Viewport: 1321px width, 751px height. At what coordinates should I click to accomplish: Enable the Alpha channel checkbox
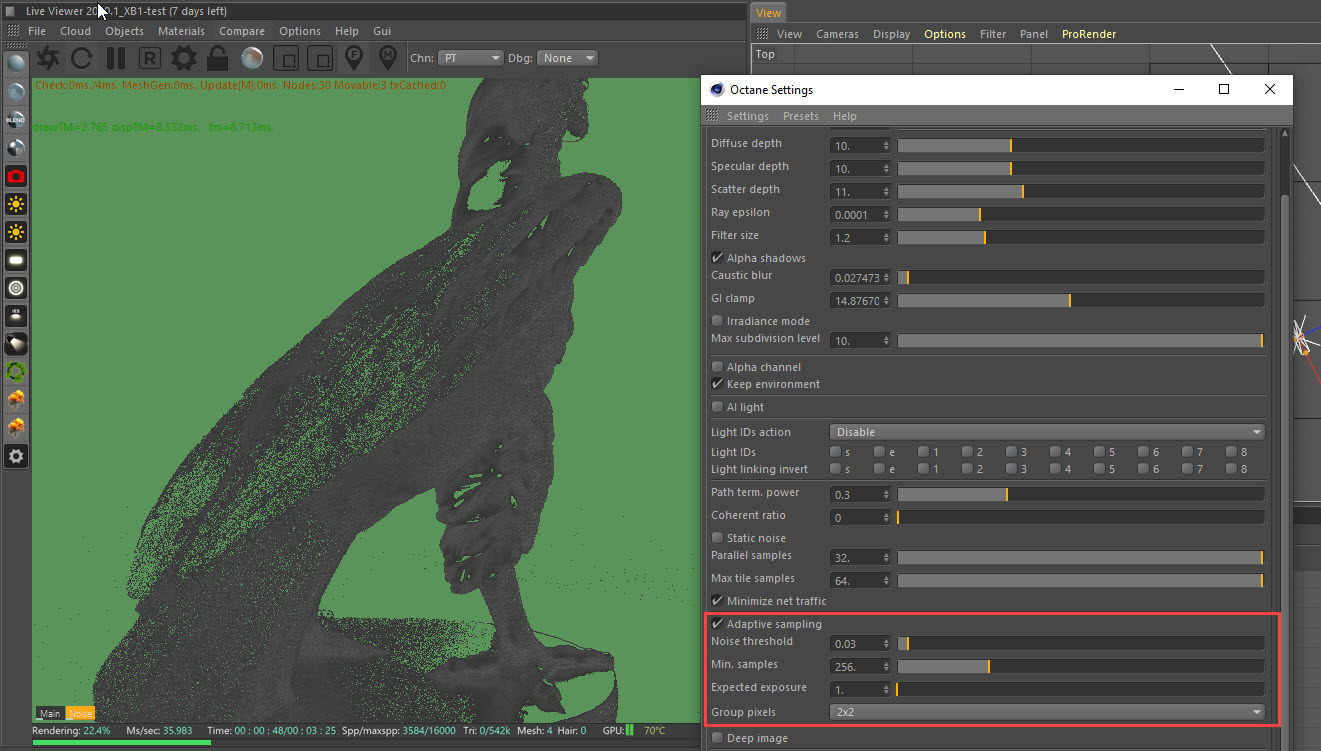coord(717,367)
